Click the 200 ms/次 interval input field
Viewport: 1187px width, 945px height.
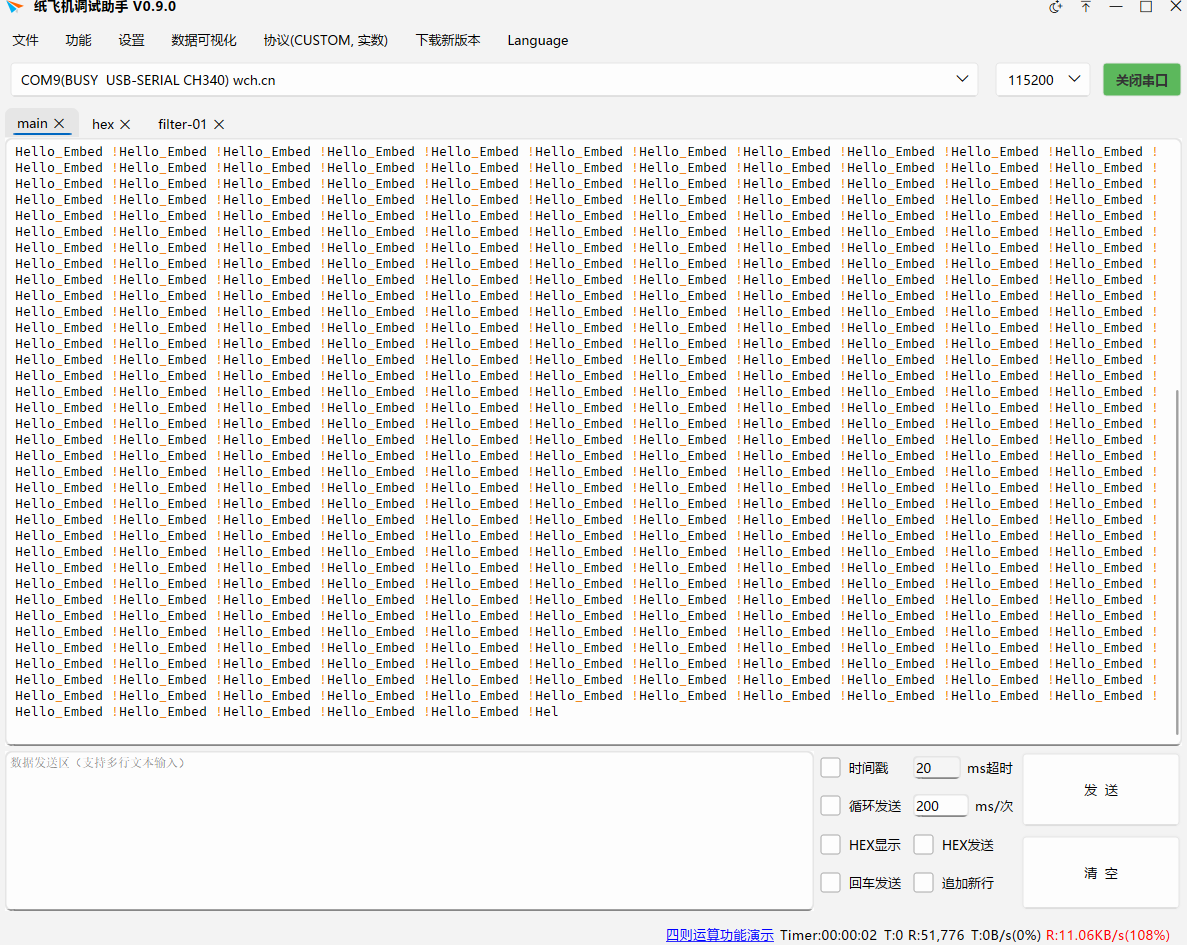(x=940, y=806)
